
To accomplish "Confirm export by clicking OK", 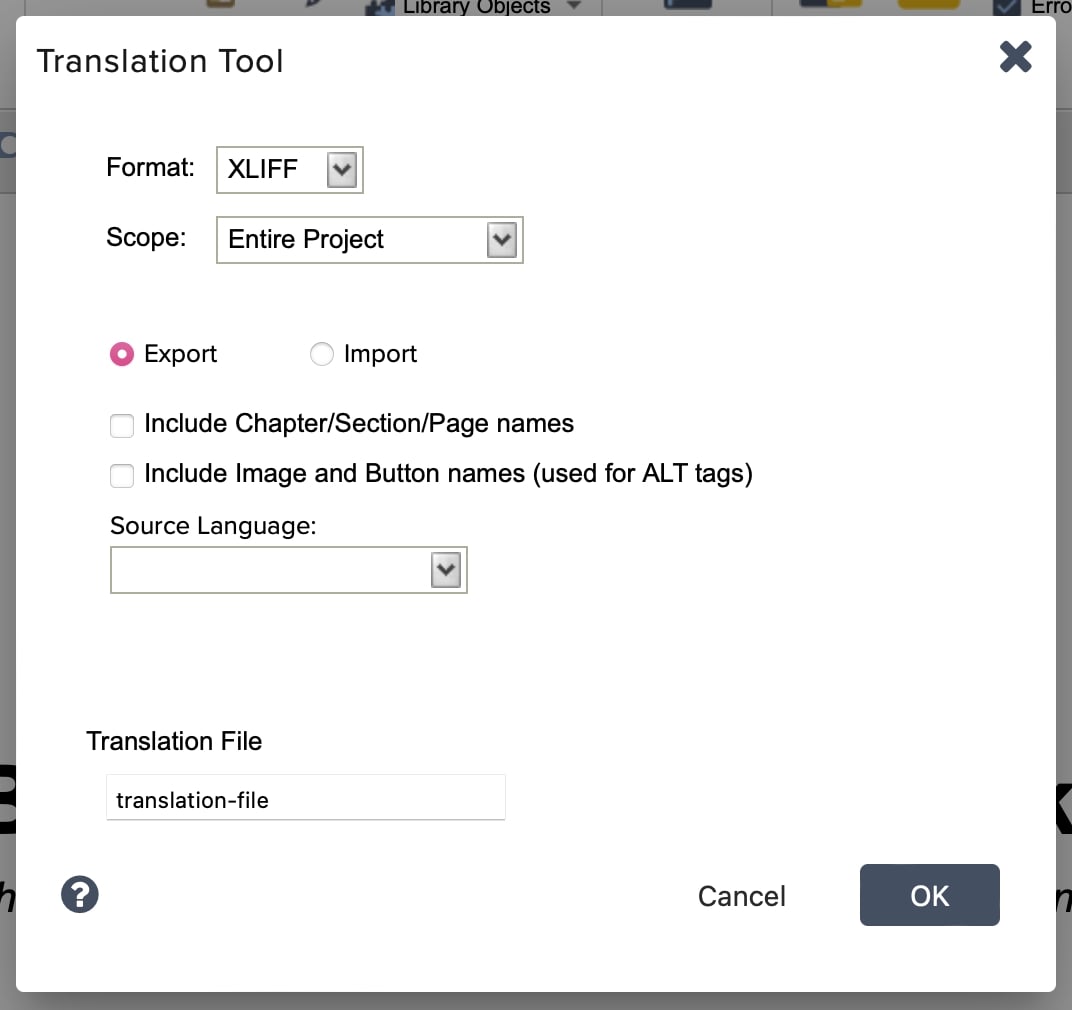I will click(x=929, y=895).
